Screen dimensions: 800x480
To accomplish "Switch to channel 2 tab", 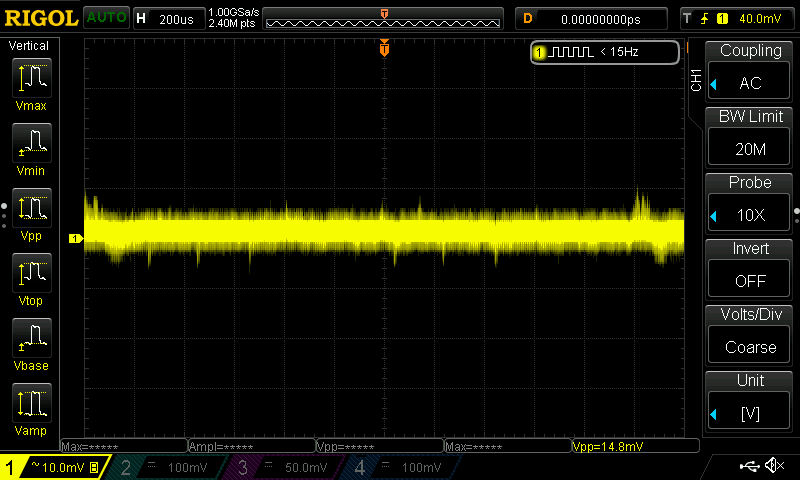I will click(165, 467).
